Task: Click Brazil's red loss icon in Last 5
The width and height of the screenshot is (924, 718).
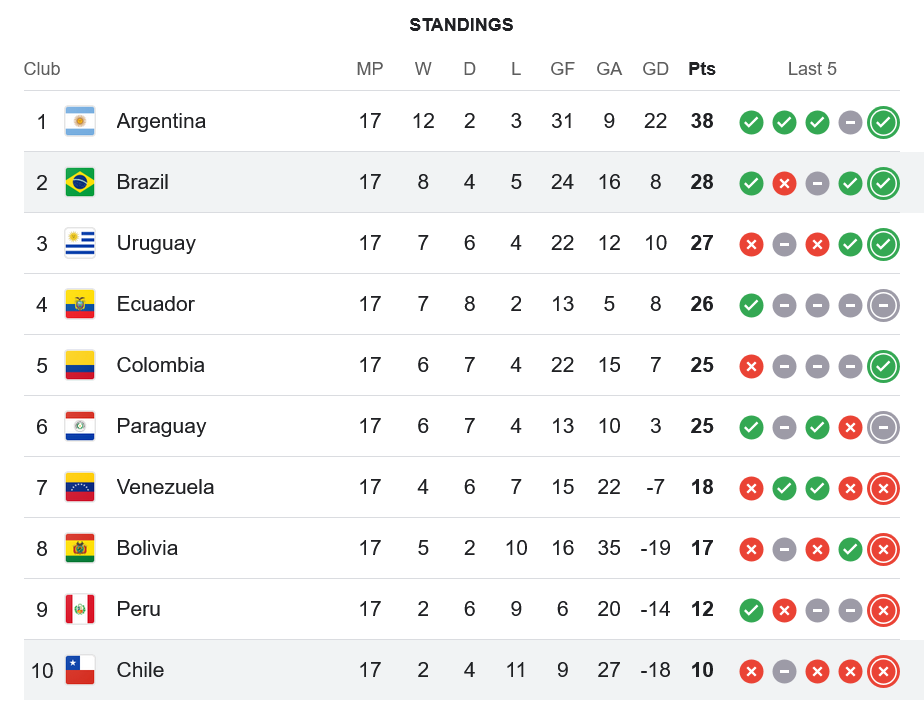Action: coord(784,183)
